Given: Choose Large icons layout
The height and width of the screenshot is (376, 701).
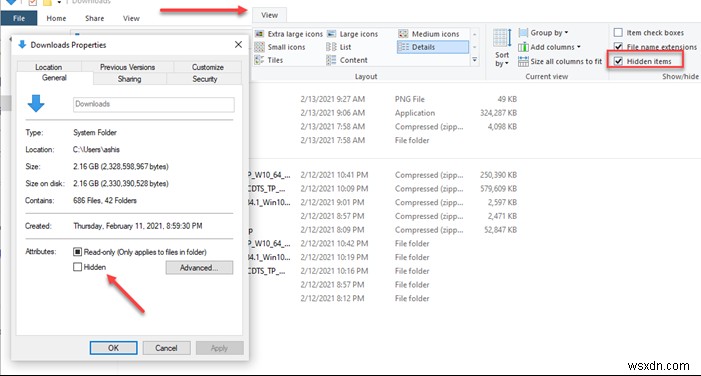Looking at the screenshot, I should point(353,34).
